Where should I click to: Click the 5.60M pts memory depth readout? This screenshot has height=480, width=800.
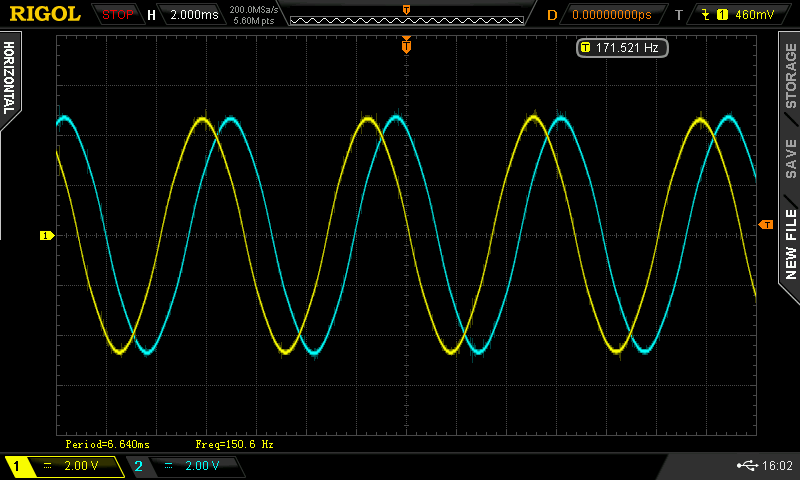tap(254, 21)
